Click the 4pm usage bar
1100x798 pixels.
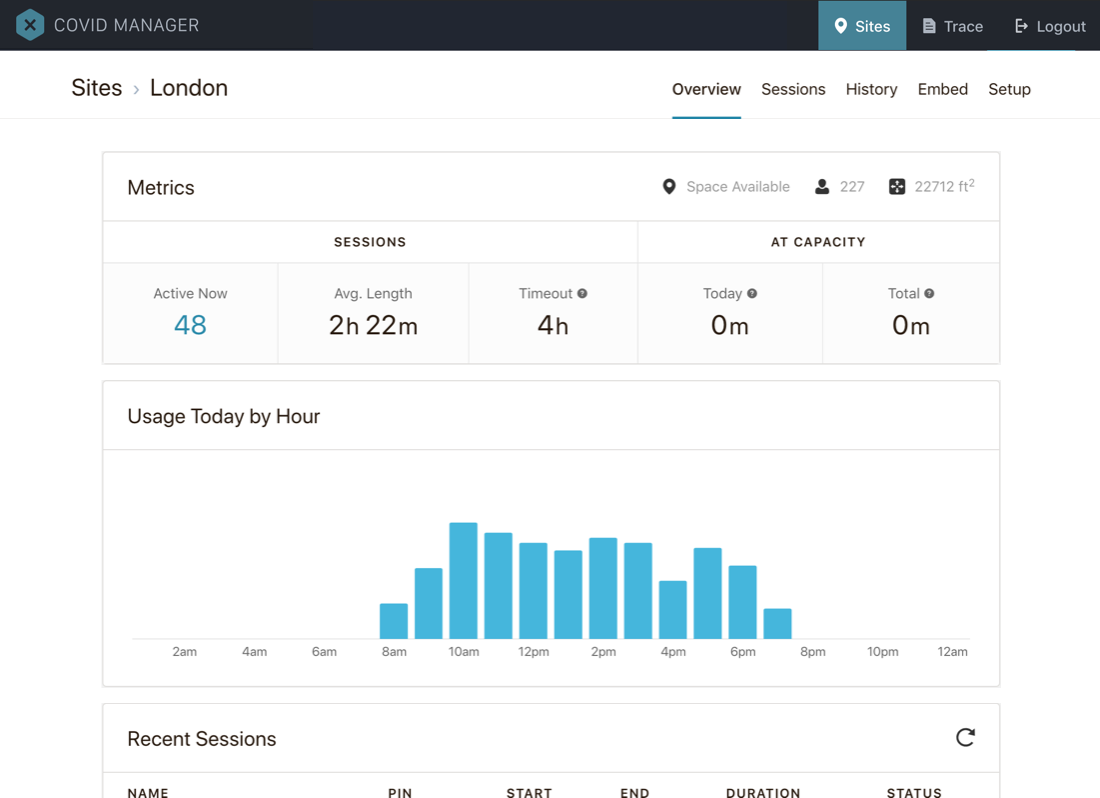click(673, 610)
